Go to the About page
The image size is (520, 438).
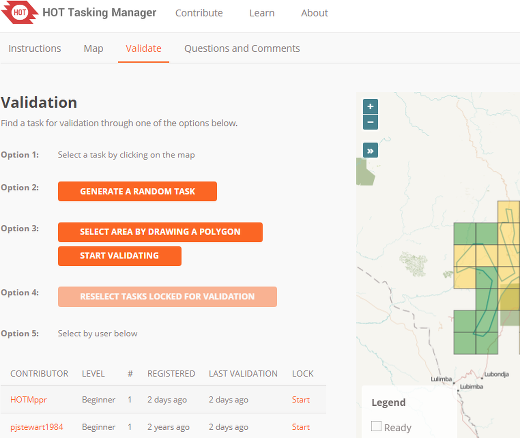(314, 13)
